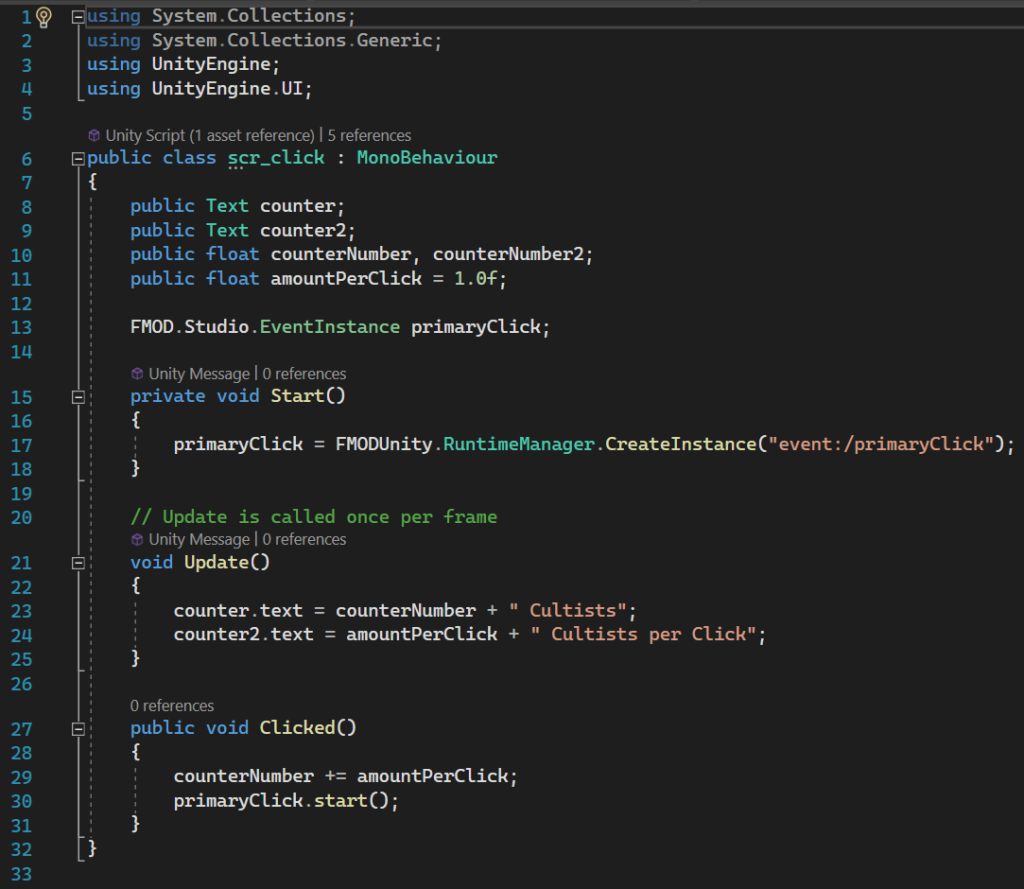Click the scr_click class name
1024x889 pixels.
pos(277,158)
